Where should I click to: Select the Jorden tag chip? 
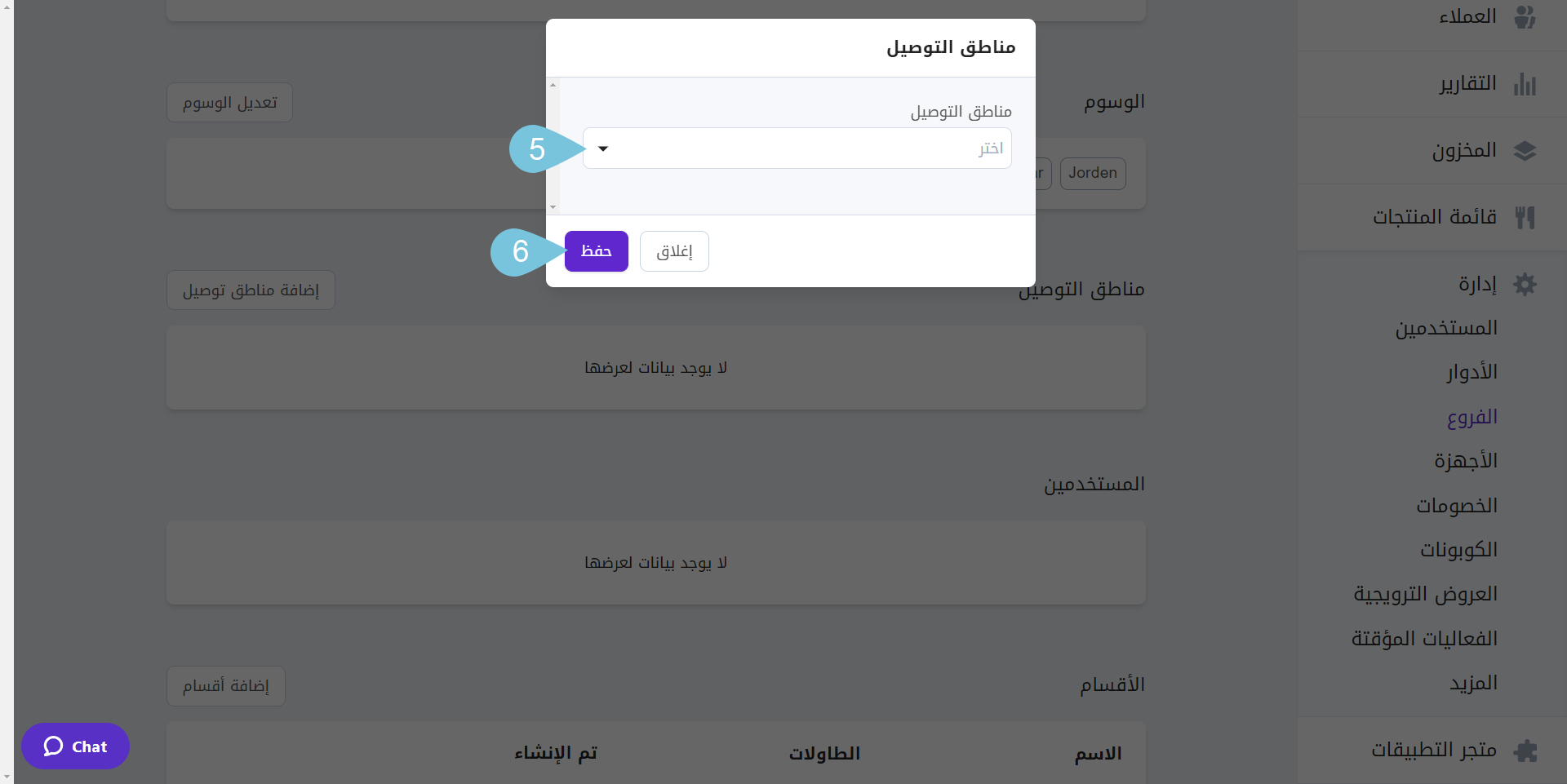(1093, 173)
